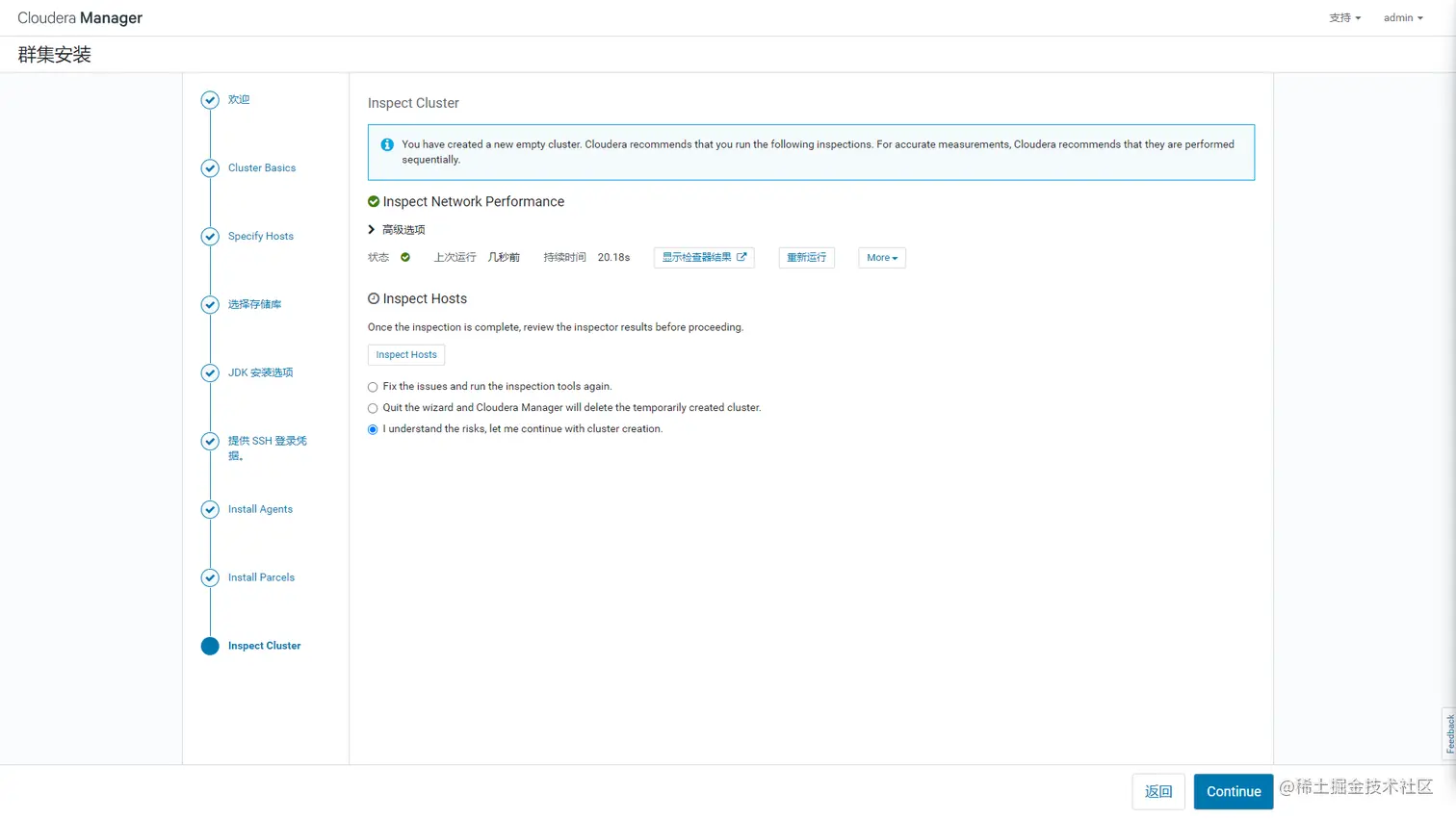Click the Inspect Cluster panel heading
This screenshot has width=1456, height=819.
coord(413,103)
